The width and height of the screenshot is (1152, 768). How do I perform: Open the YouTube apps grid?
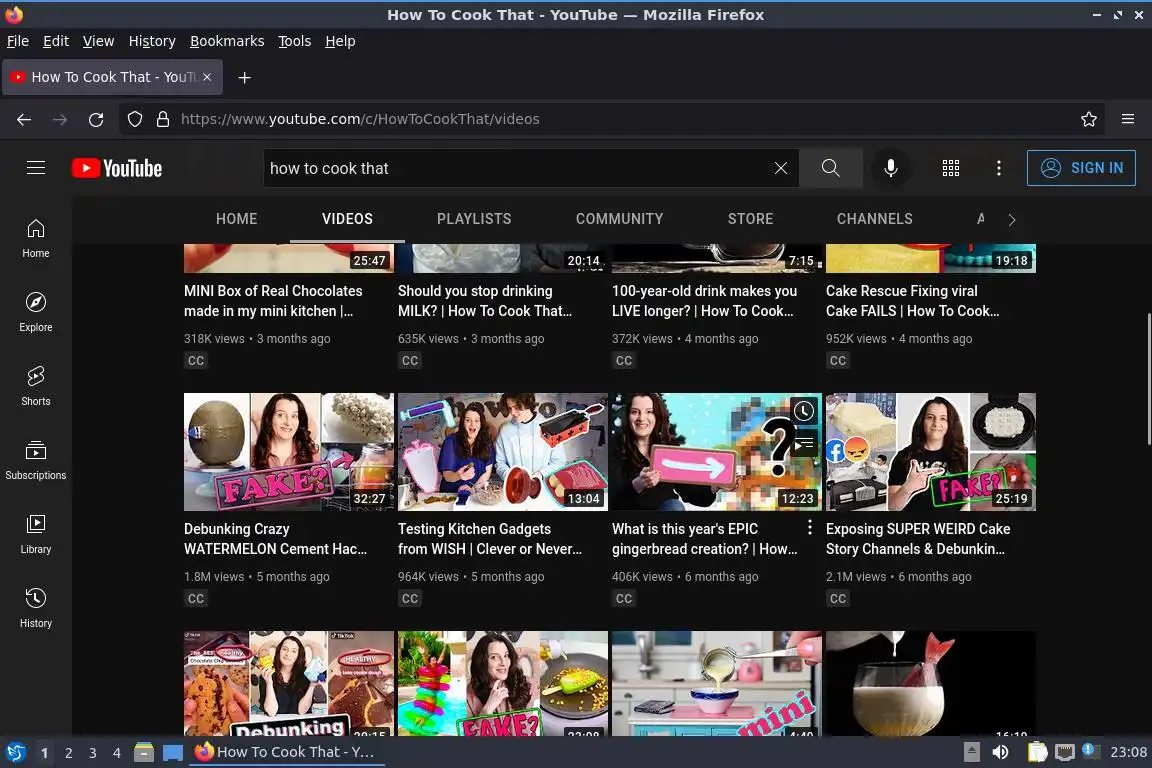click(951, 168)
